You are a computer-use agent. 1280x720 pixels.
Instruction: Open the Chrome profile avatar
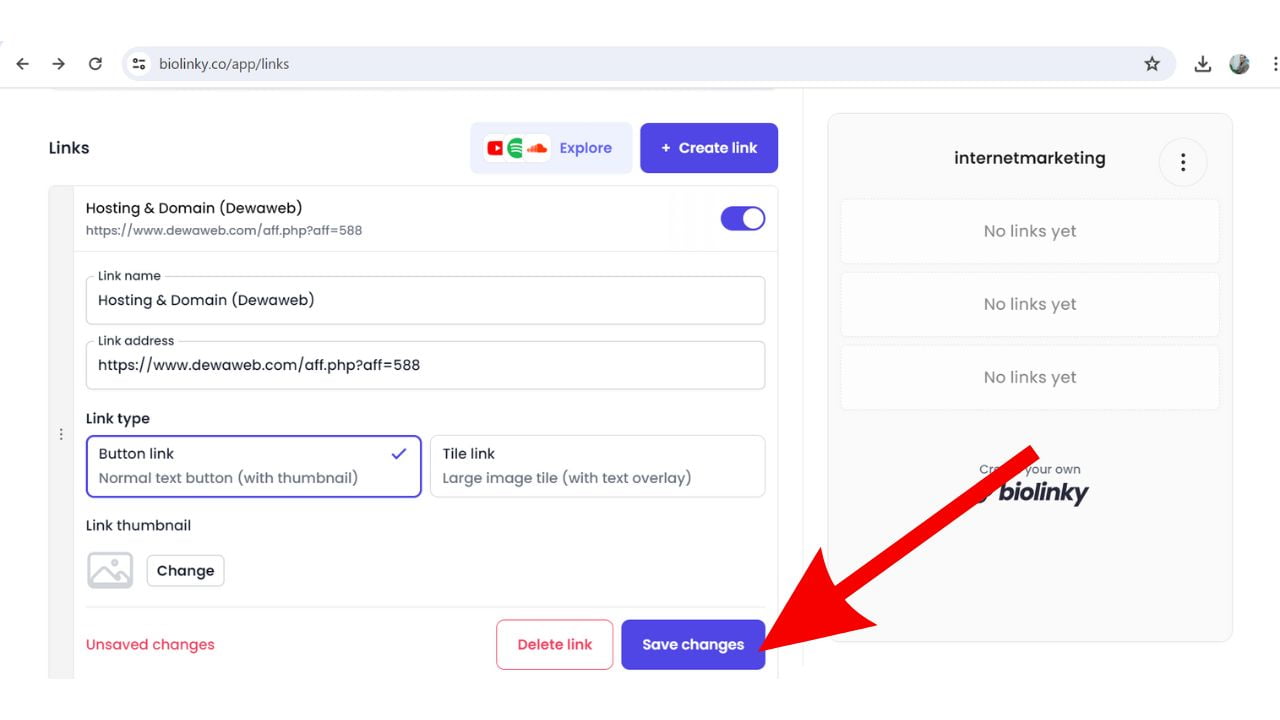pyautogui.click(x=1239, y=64)
